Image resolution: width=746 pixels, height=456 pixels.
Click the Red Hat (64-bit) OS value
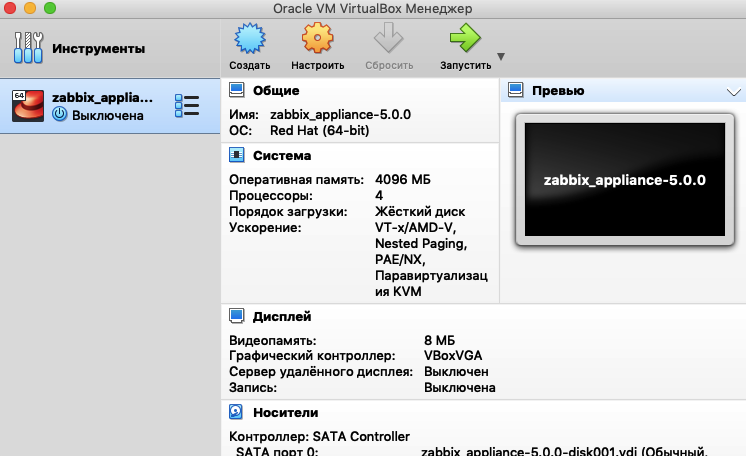(320, 130)
